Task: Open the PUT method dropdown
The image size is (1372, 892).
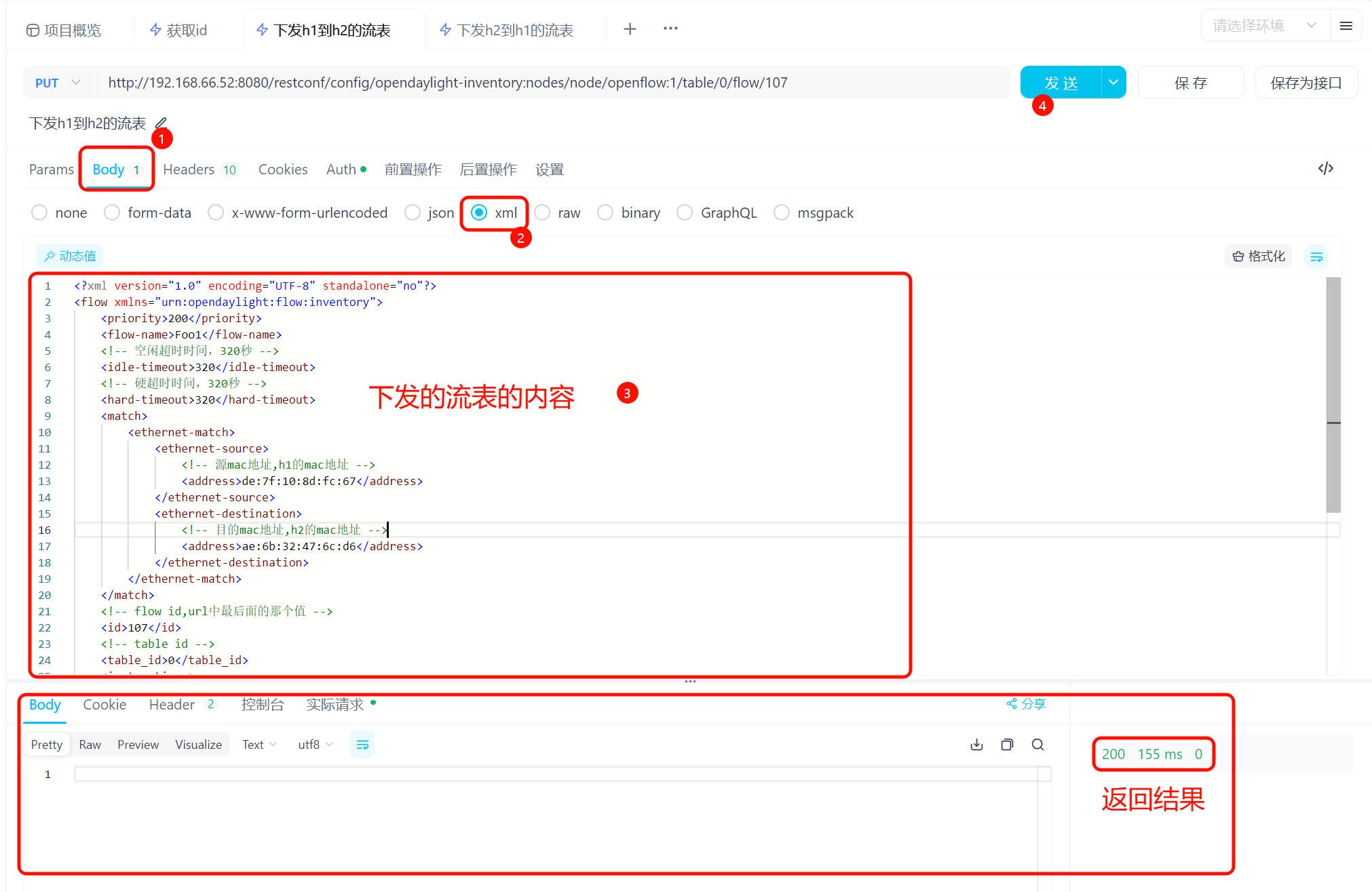Action: click(58, 83)
